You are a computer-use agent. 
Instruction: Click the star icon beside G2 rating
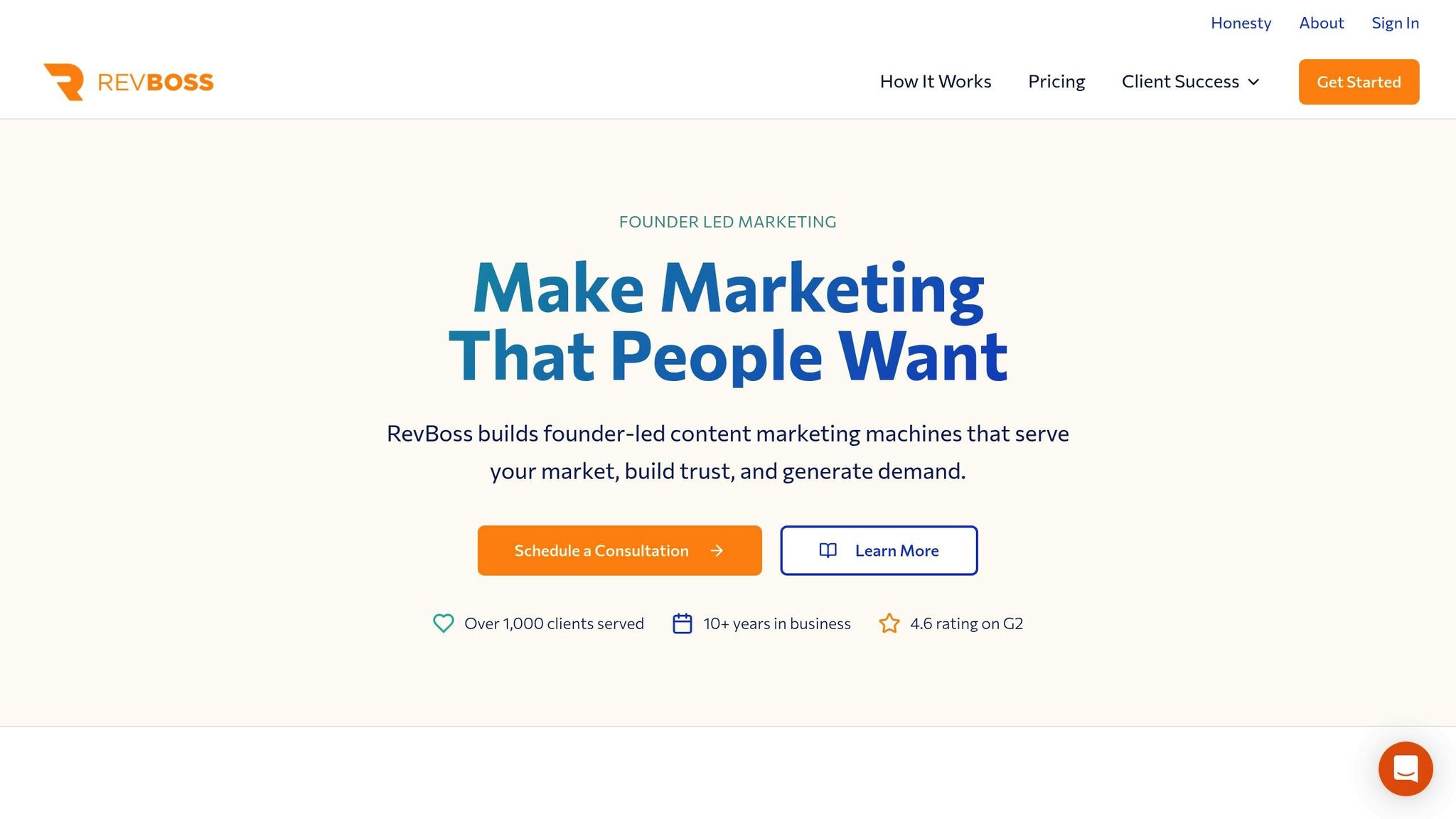889,623
